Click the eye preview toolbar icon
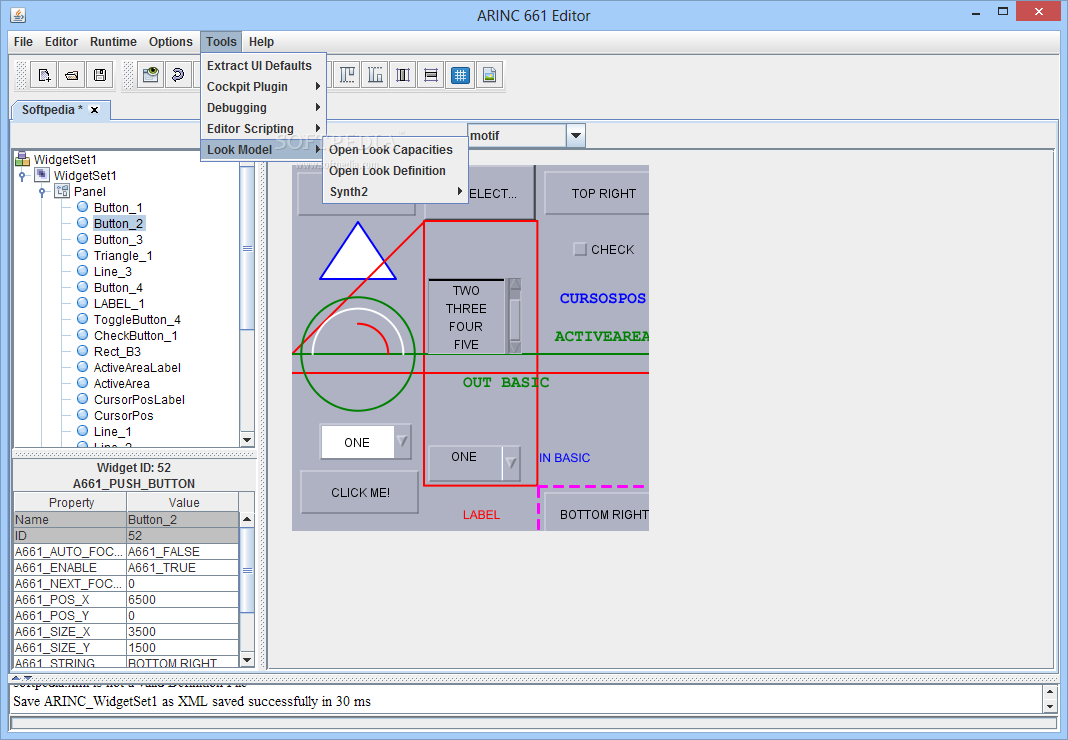 tap(151, 75)
